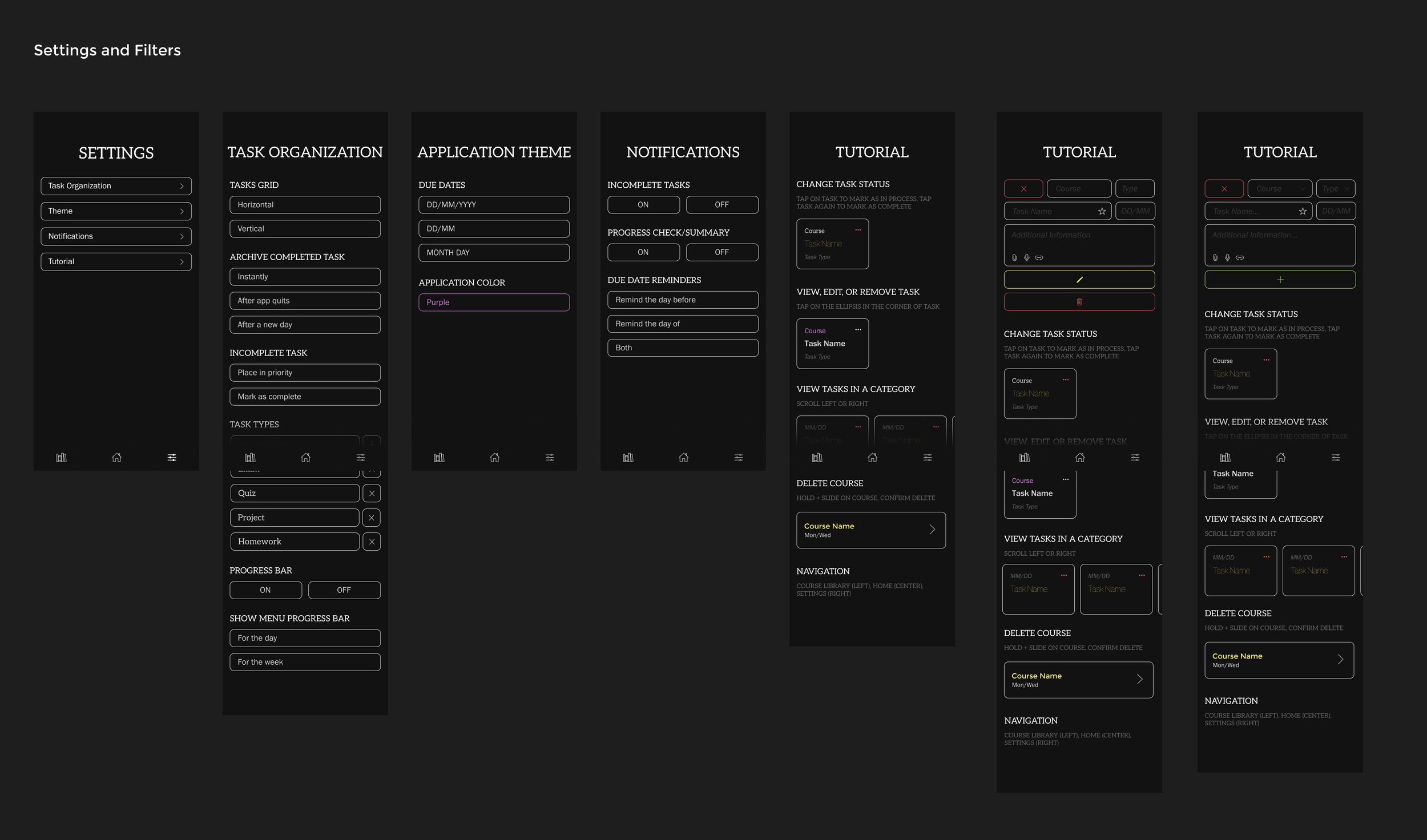Click the Task Name... input field
Viewport: 1427px width, 840px height.
(1258, 211)
